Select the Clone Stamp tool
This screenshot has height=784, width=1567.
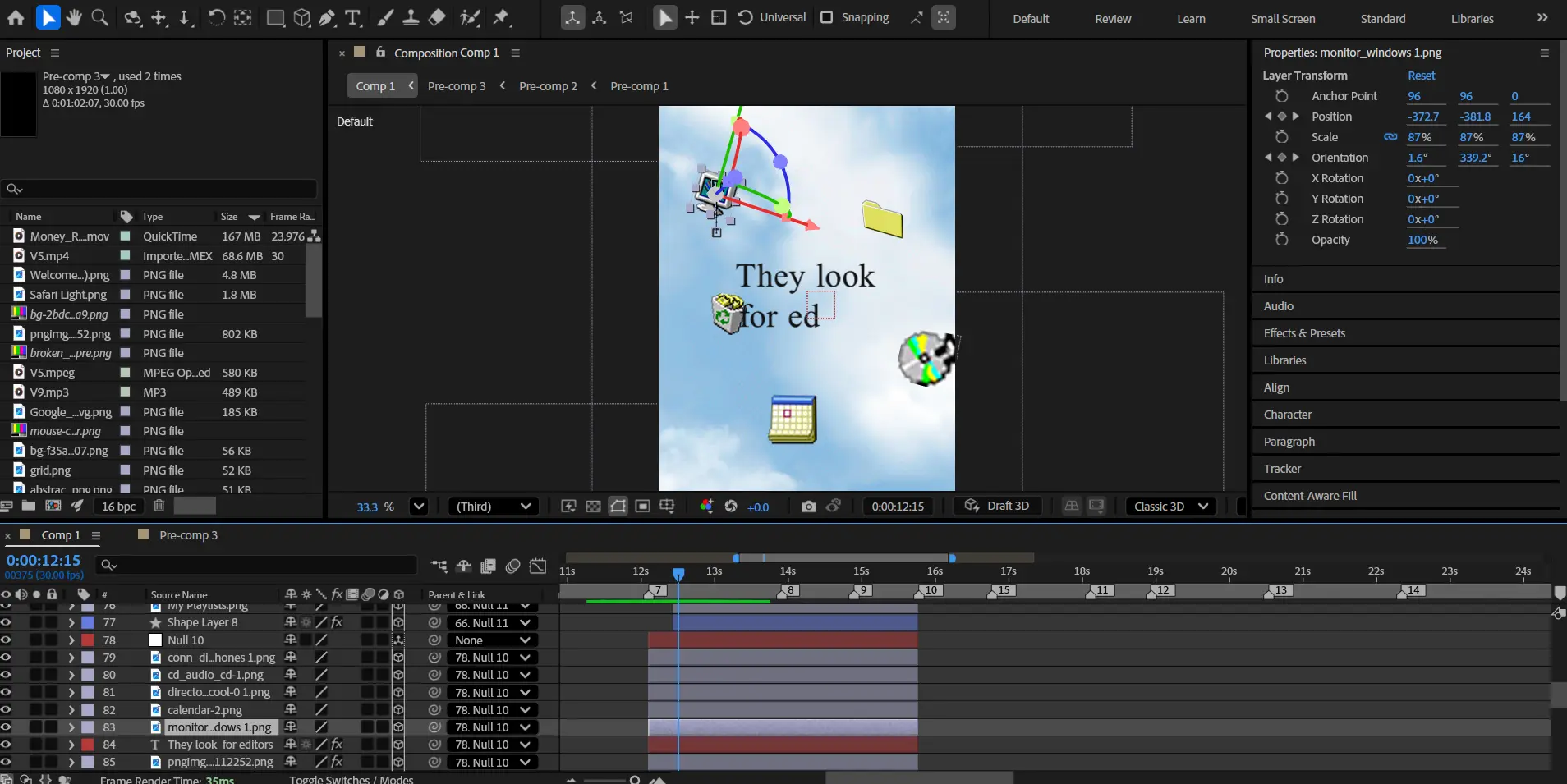click(x=411, y=17)
